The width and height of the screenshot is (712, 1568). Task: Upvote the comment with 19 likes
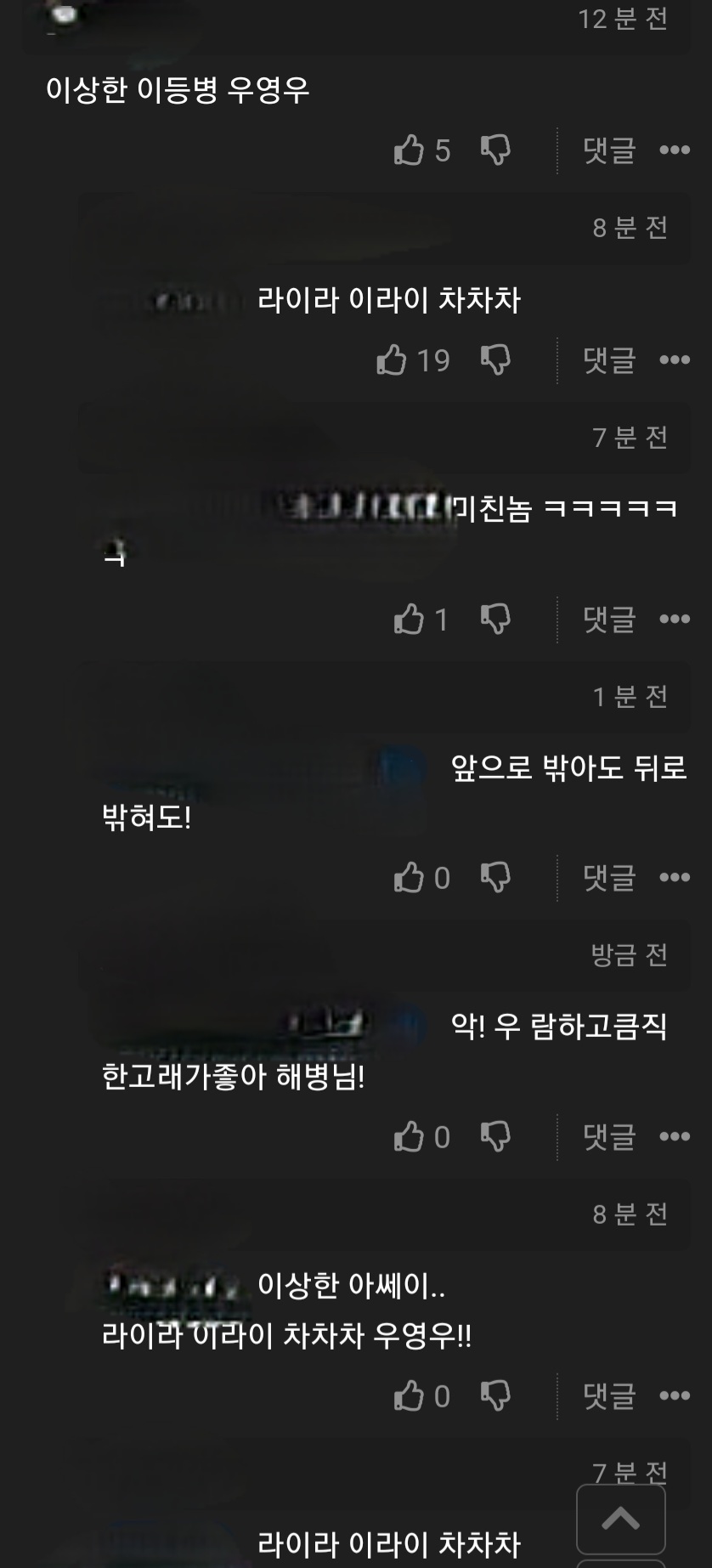392,359
